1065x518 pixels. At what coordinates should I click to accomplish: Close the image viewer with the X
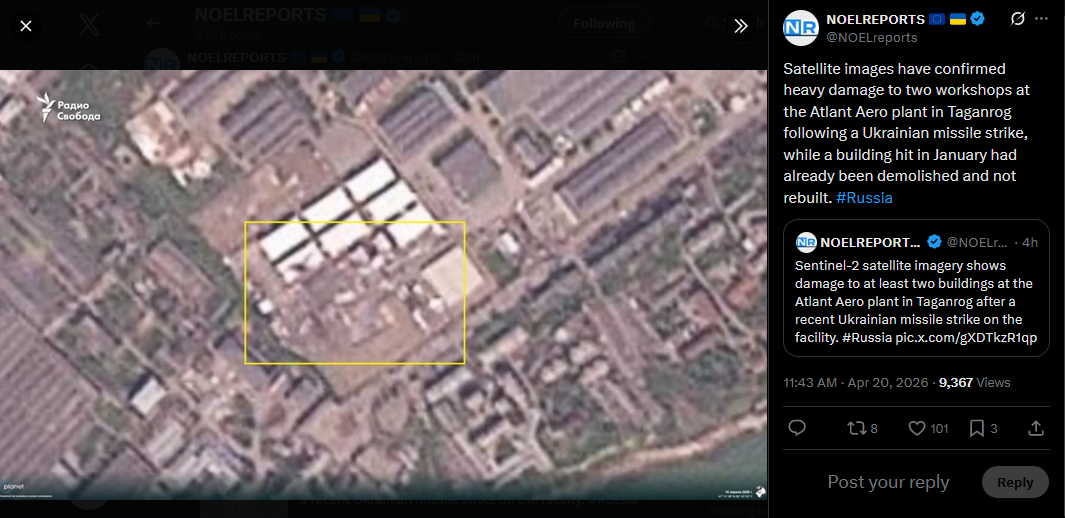pos(26,26)
